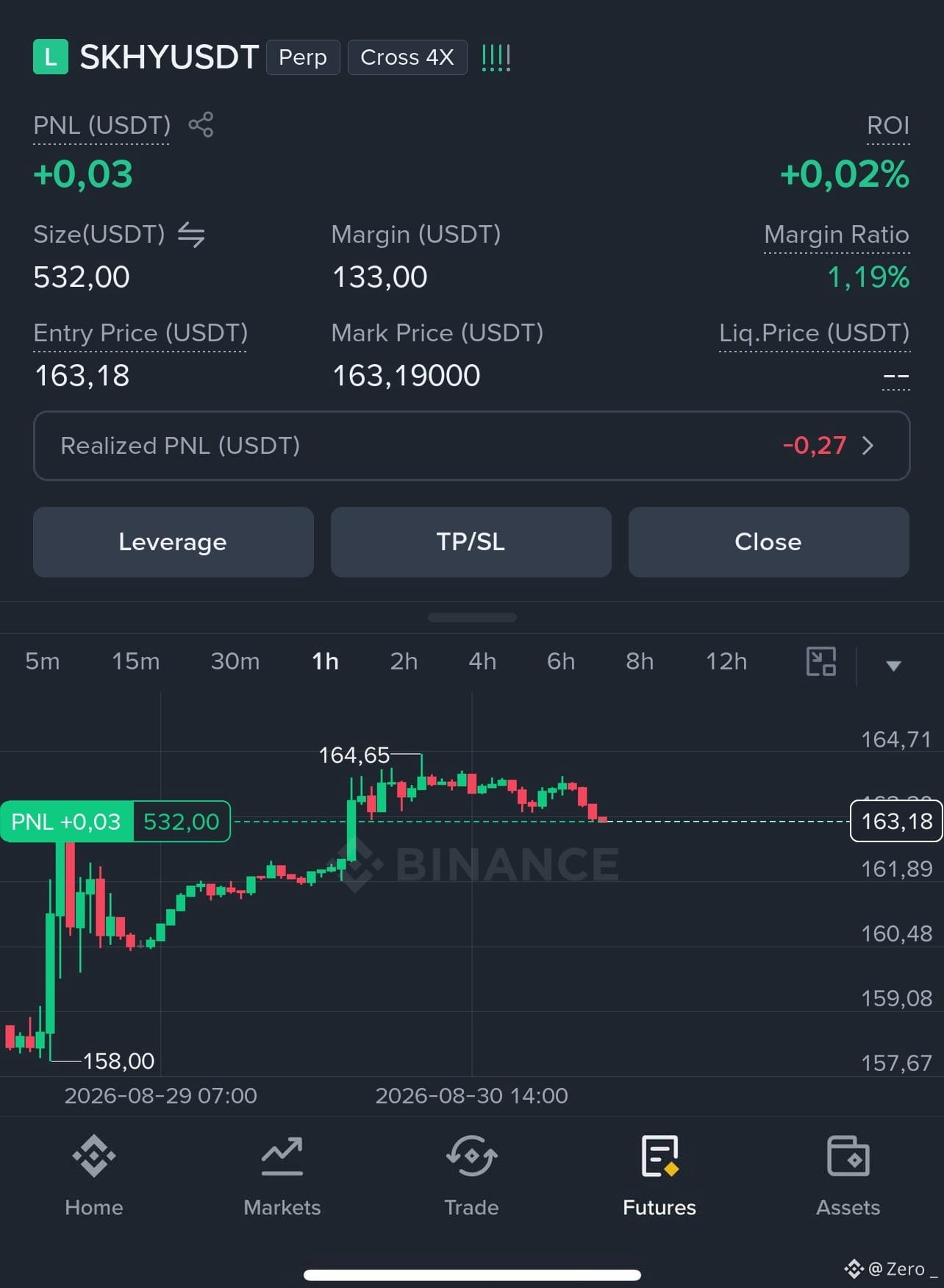Select the 5m timeframe
This screenshot has height=1288, width=944.
[43, 661]
